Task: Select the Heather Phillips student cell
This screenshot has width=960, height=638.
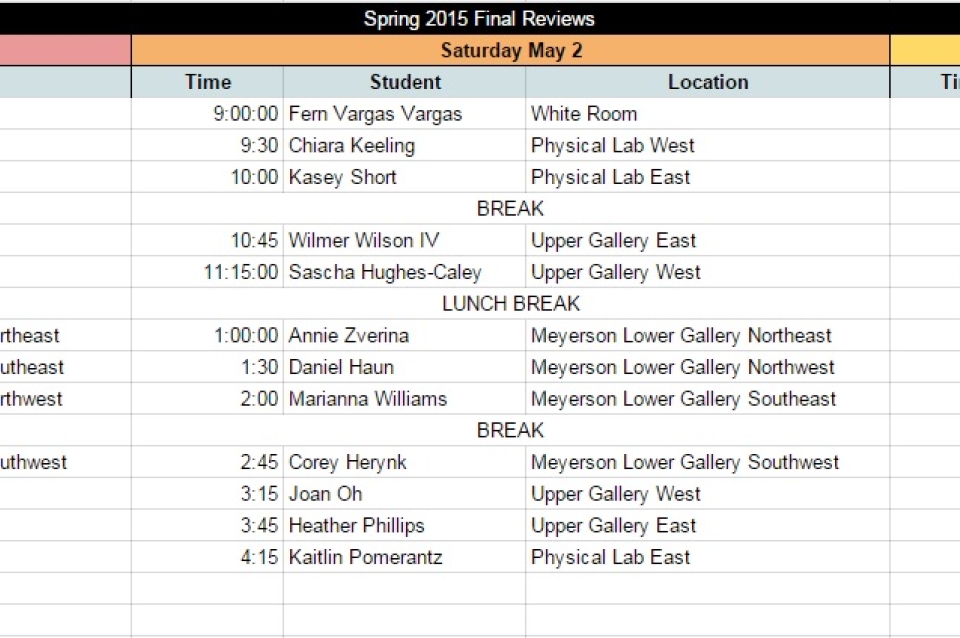Action: (x=405, y=526)
